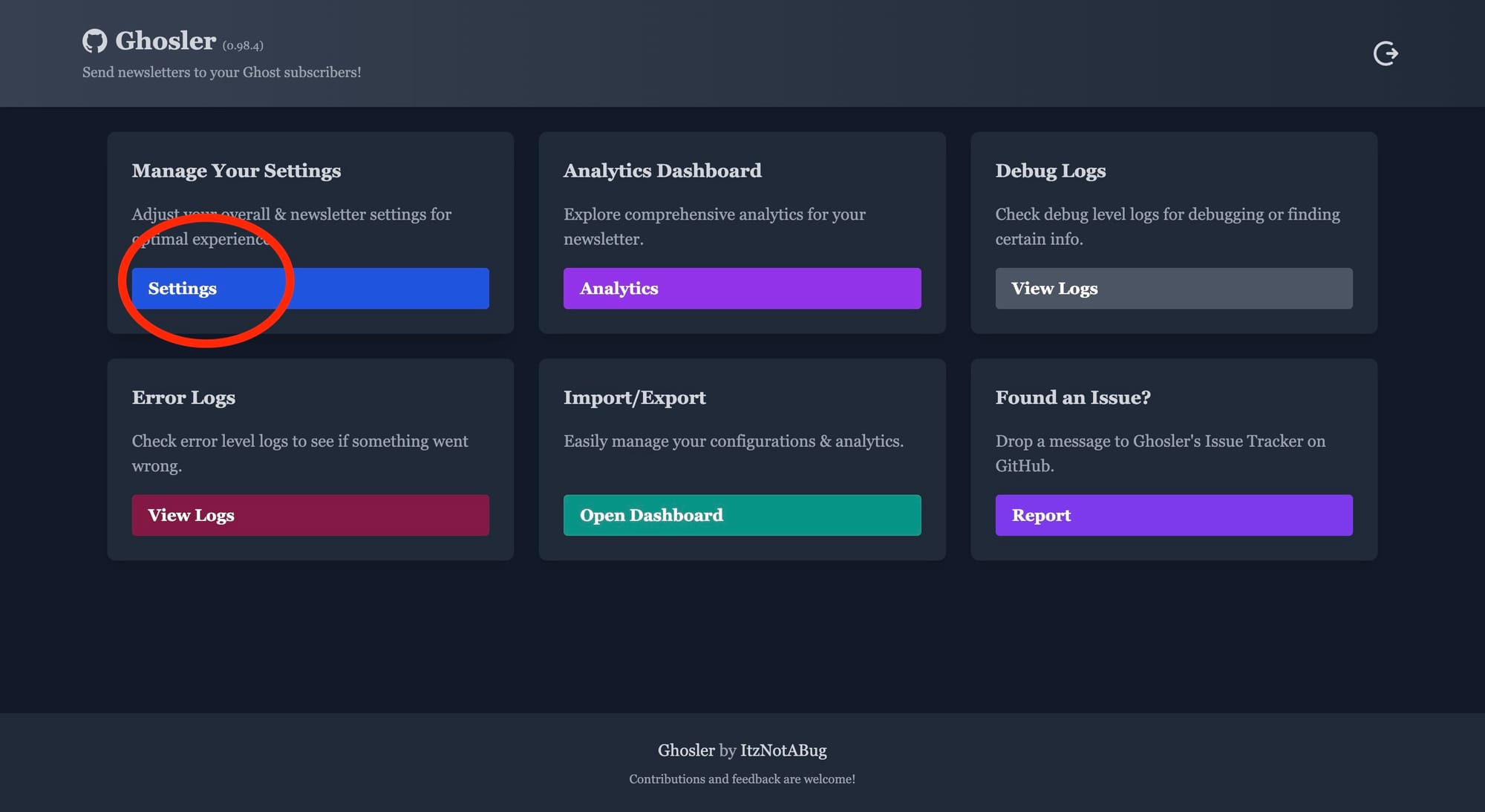Click the Error Logs heading
Image resolution: width=1485 pixels, height=812 pixels.
coord(183,398)
